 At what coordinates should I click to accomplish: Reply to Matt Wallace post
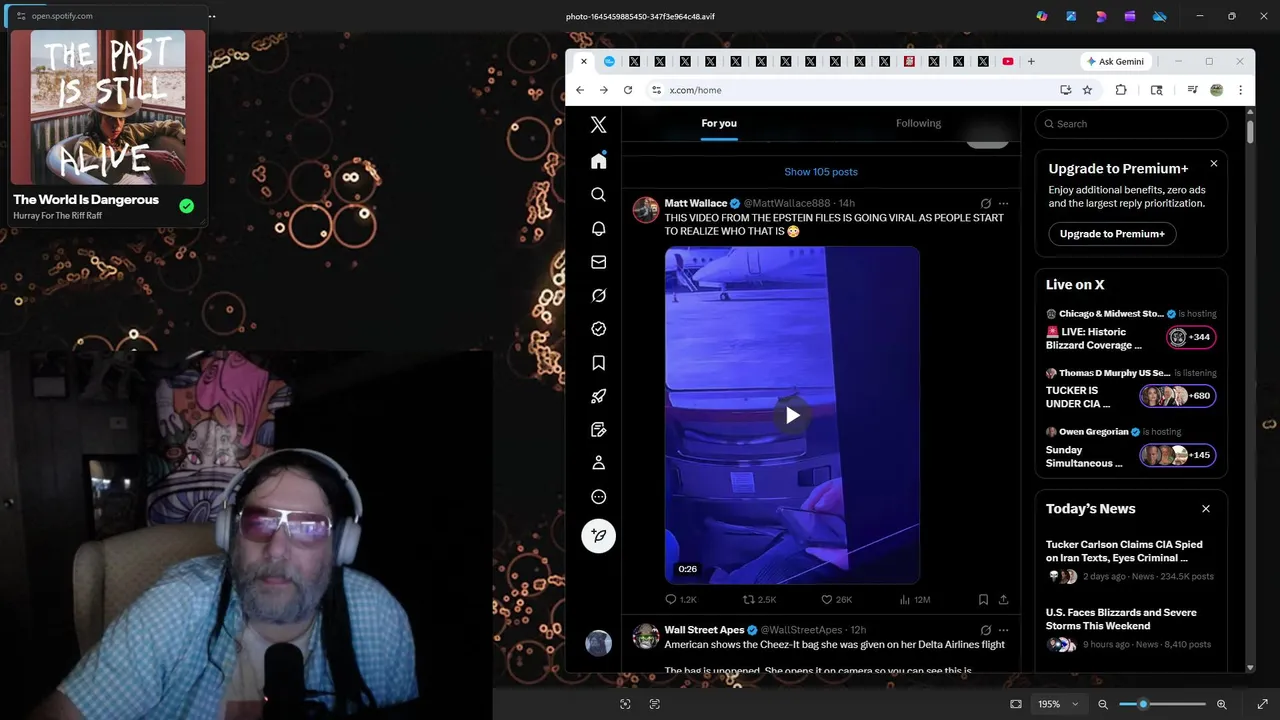click(680, 599)
